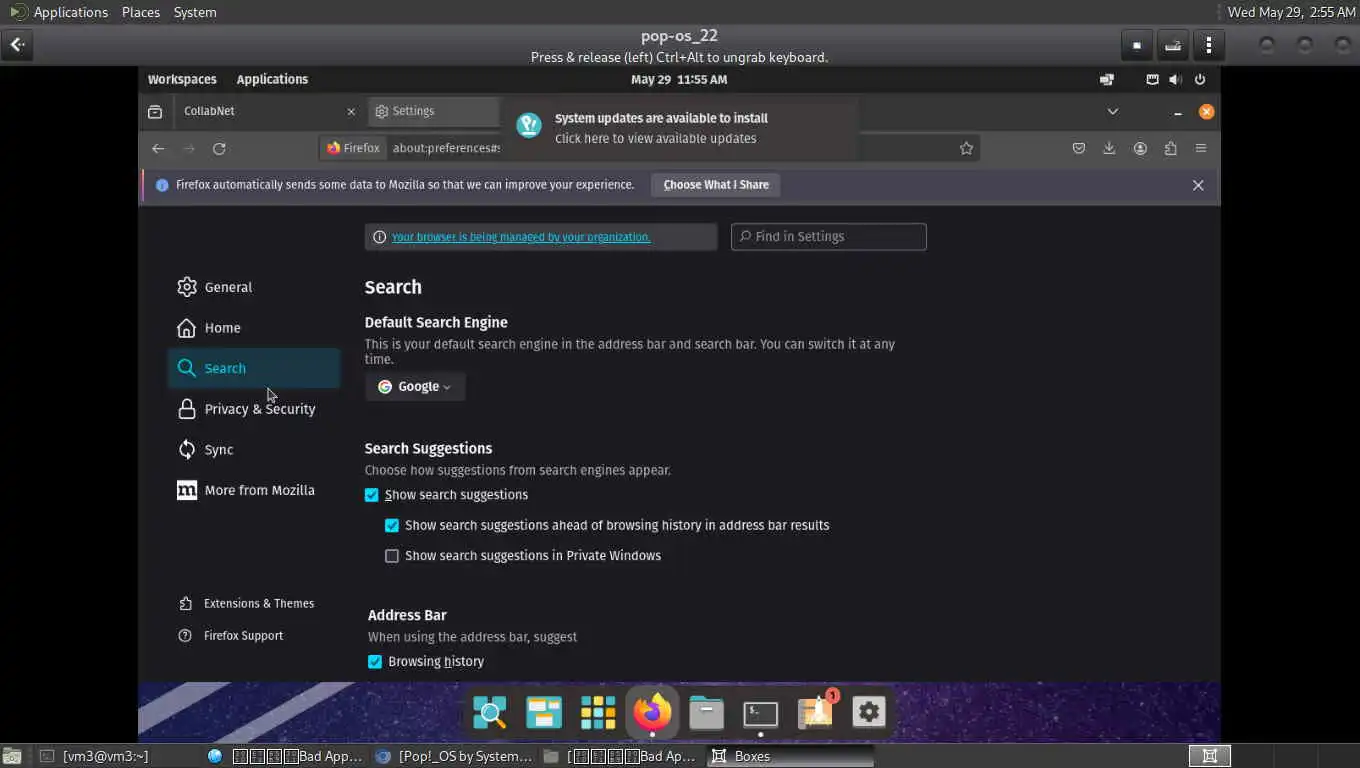Bookmark this page with star icon

point(966,148)
